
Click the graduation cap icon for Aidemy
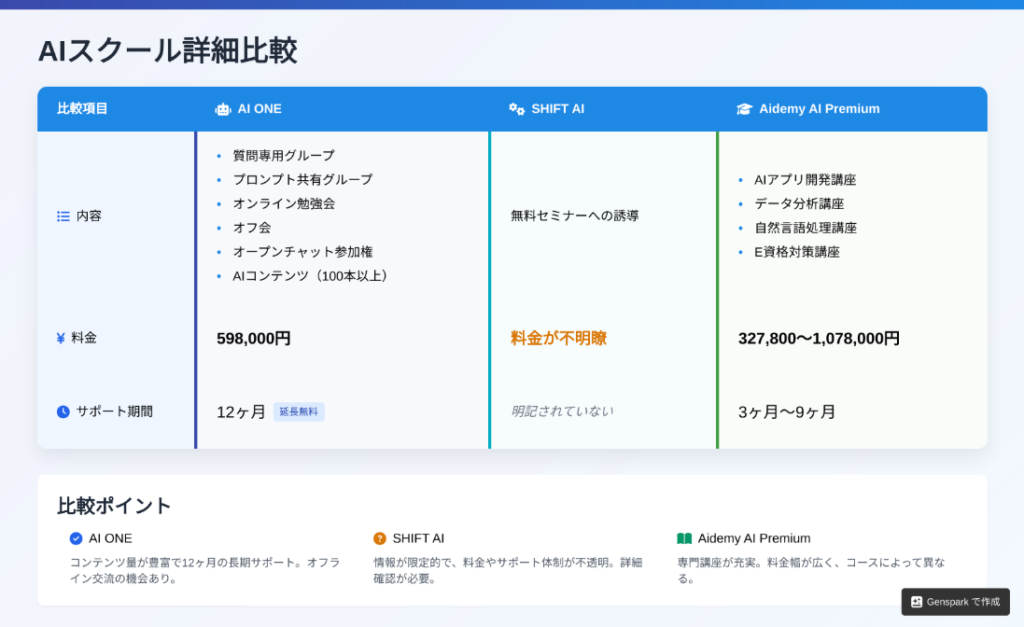pos(744,109)
